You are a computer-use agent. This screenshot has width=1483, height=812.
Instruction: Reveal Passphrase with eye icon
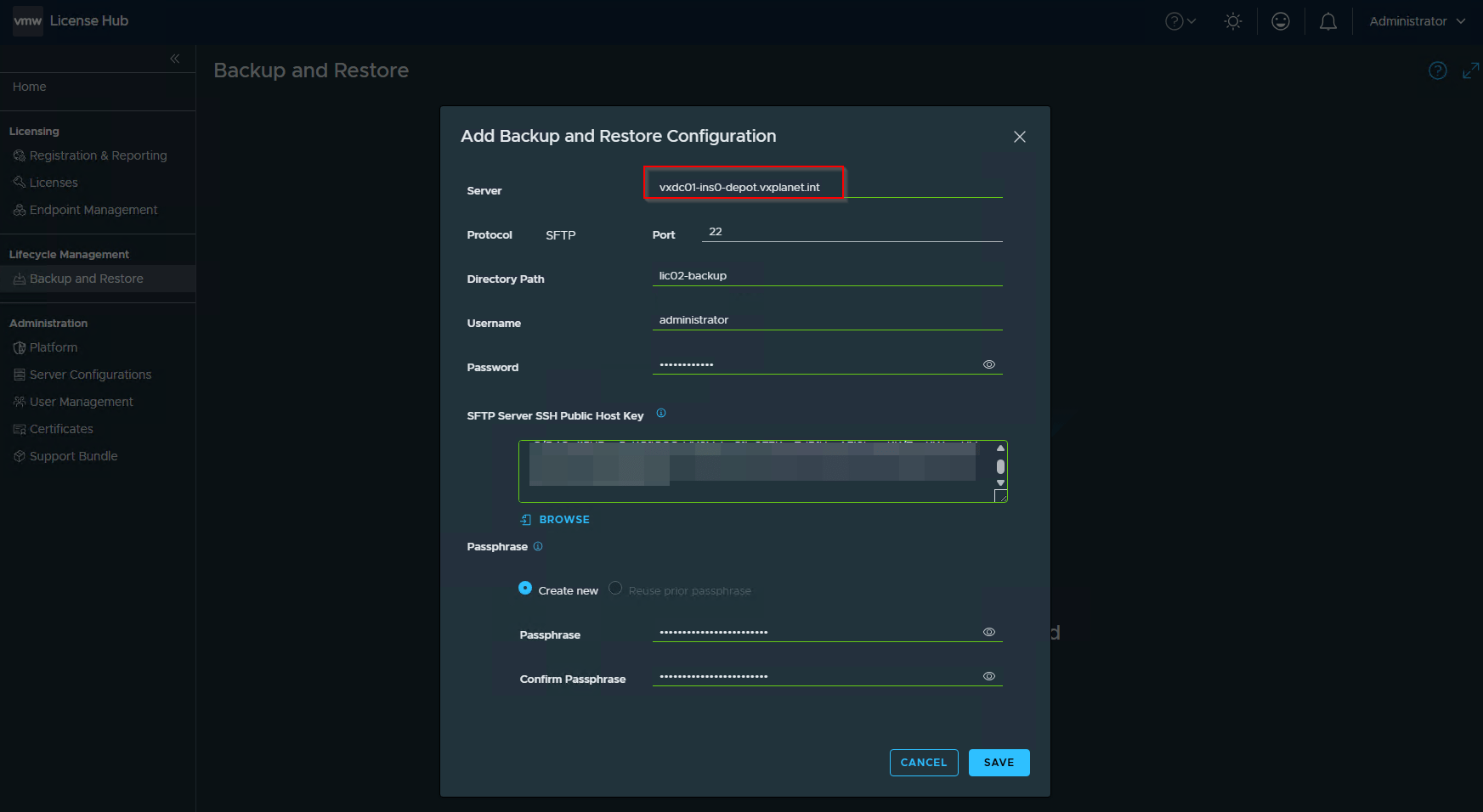tap(988, 632)
